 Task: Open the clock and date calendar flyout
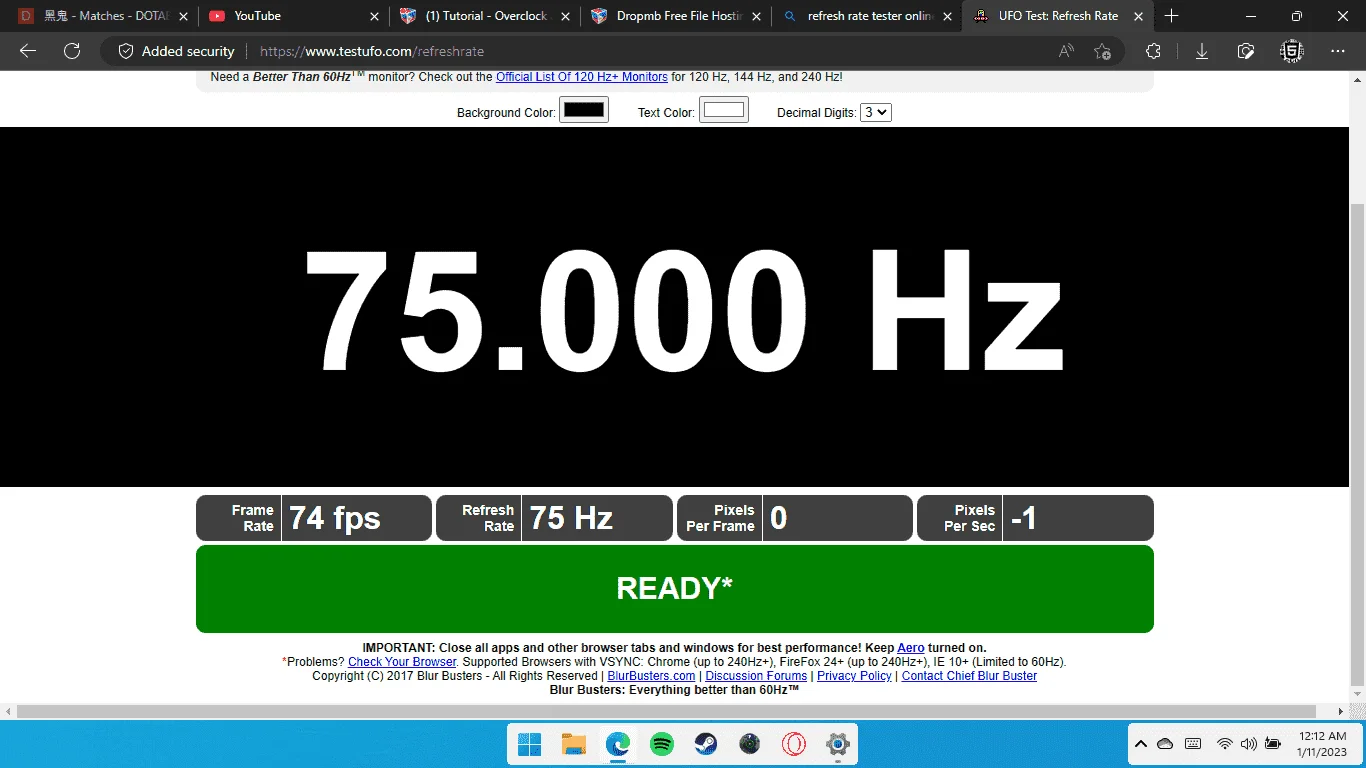click(x=1322, y=744)
